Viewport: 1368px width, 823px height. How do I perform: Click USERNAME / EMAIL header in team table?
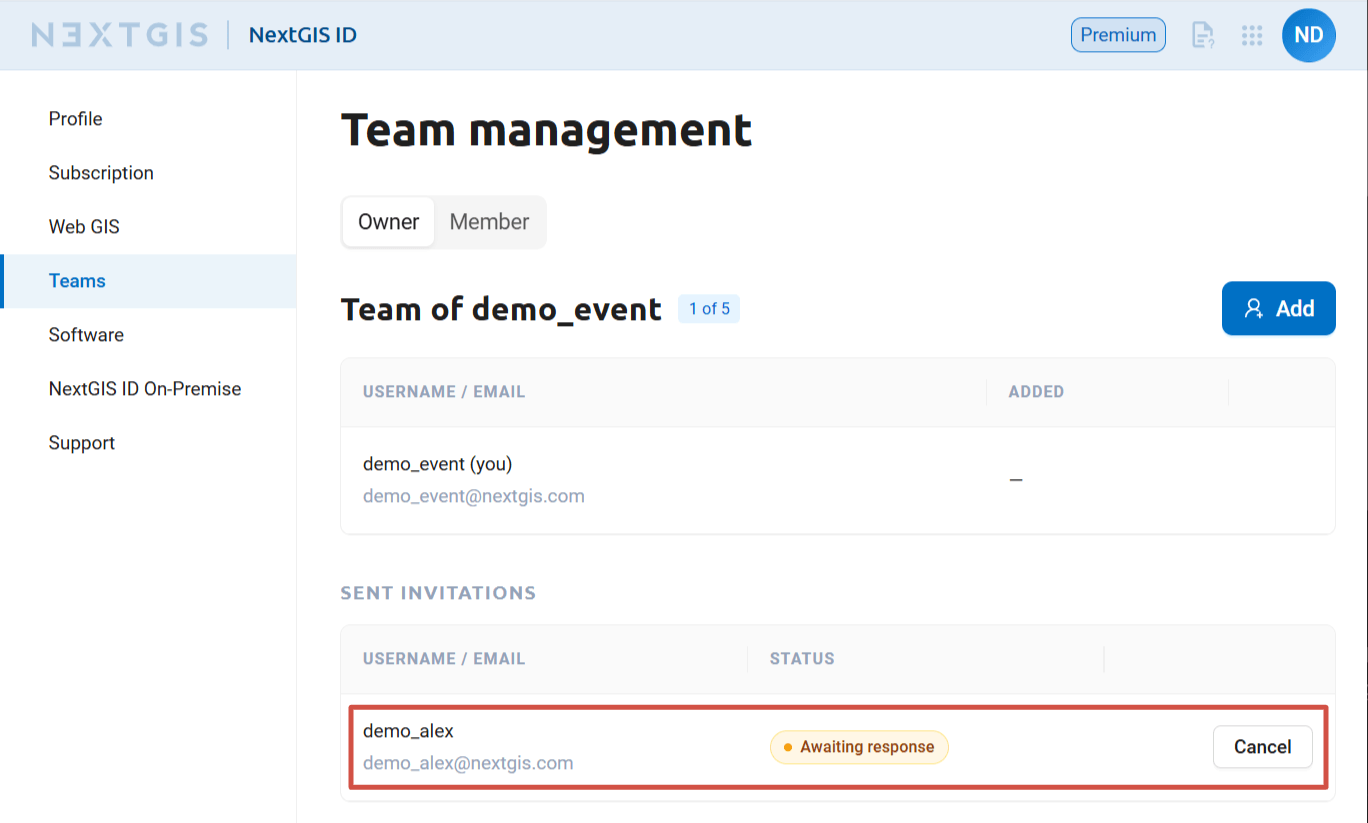pos(444,392)
